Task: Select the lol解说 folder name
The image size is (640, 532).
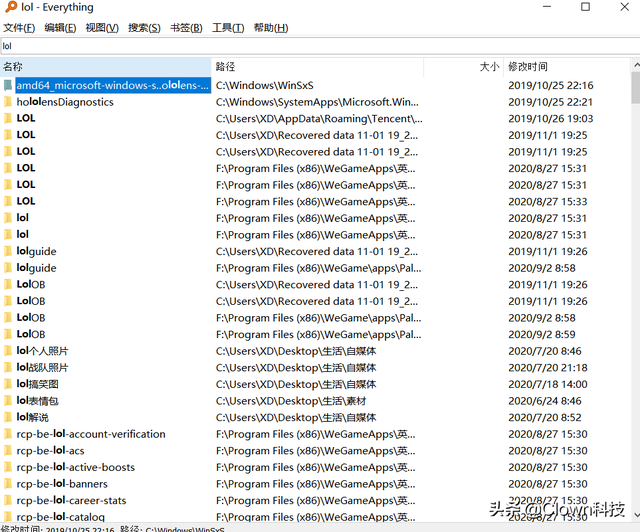Action: [x=32, y=417]
